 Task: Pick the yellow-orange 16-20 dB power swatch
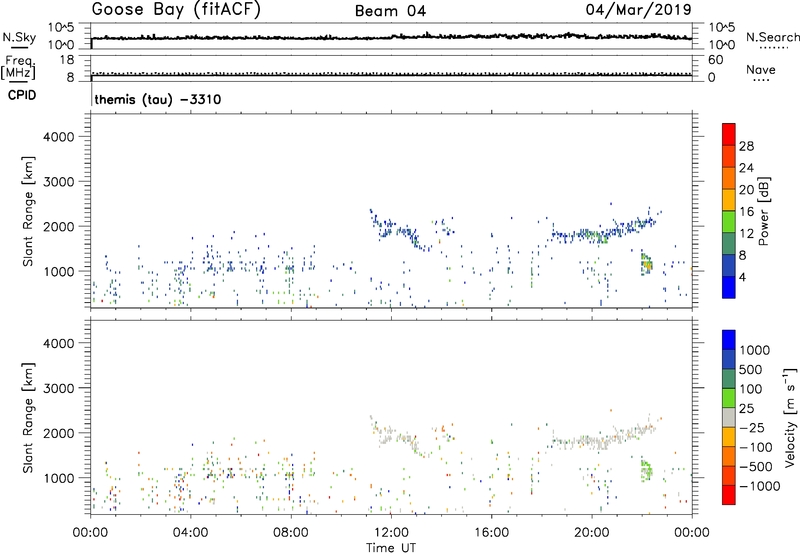[x=729, y=199]
